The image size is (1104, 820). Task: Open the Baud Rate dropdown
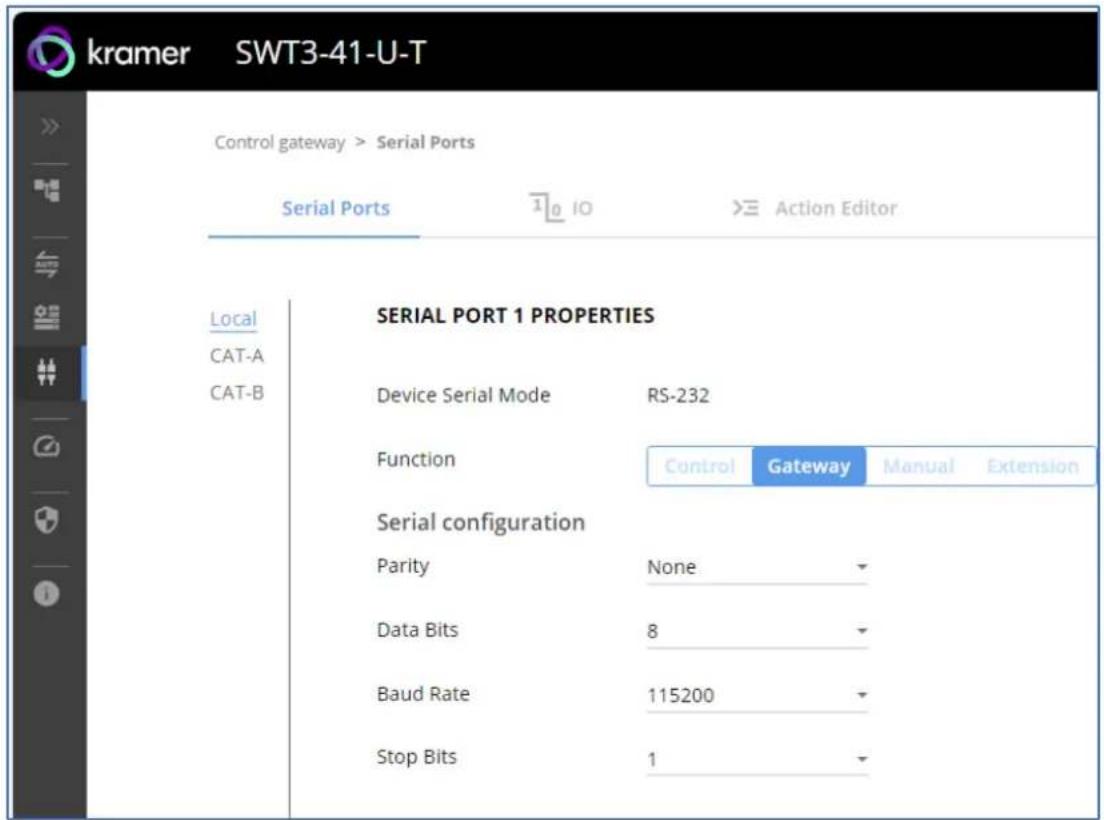coord(757,695)
